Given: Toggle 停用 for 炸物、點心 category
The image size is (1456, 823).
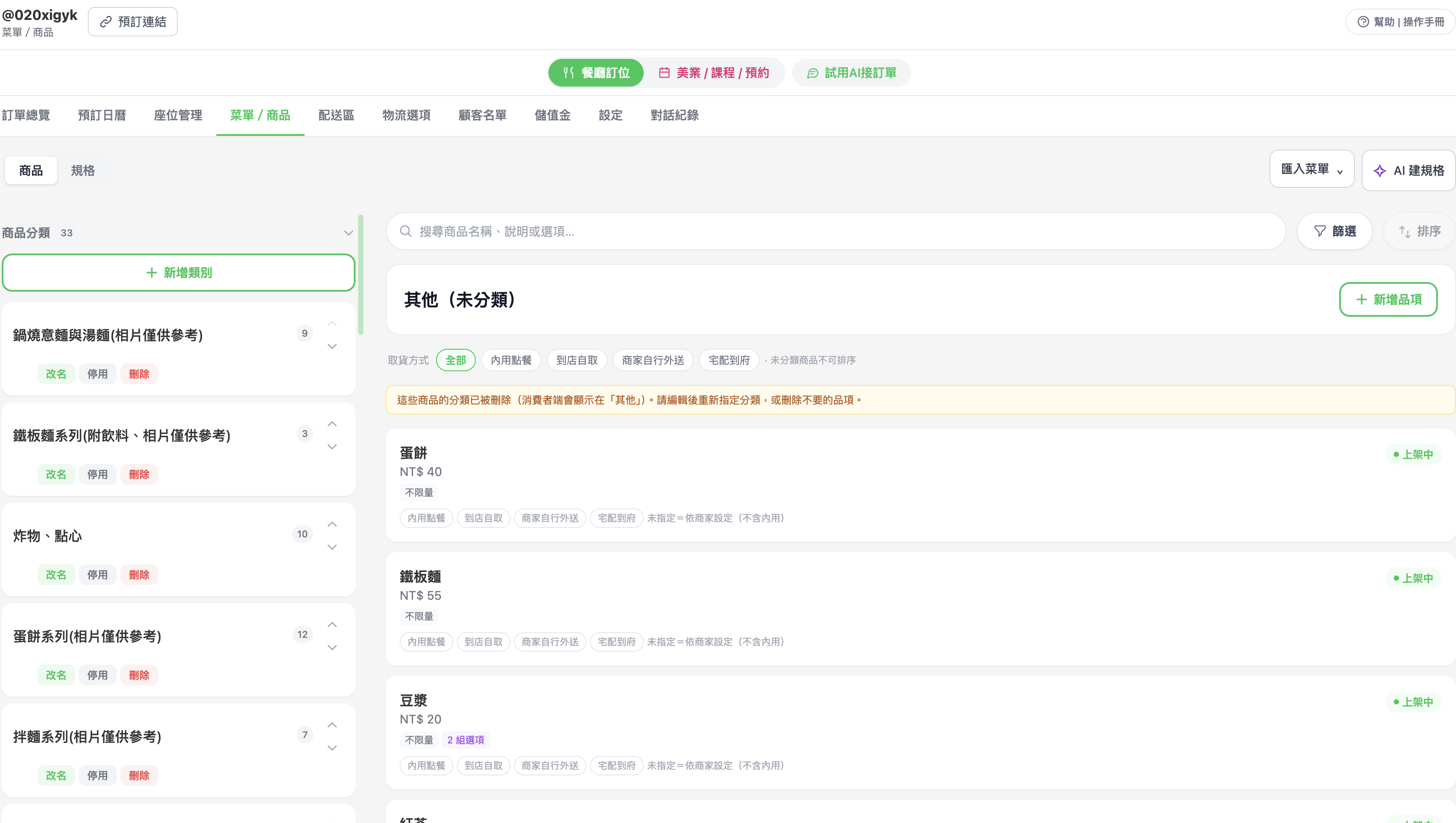Looking at the screenshot, I should tap(97, 575).
